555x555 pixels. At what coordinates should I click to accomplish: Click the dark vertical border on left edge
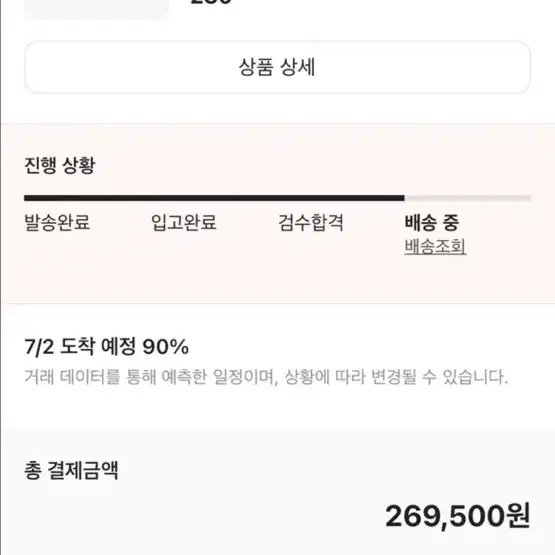click(1, 278)
